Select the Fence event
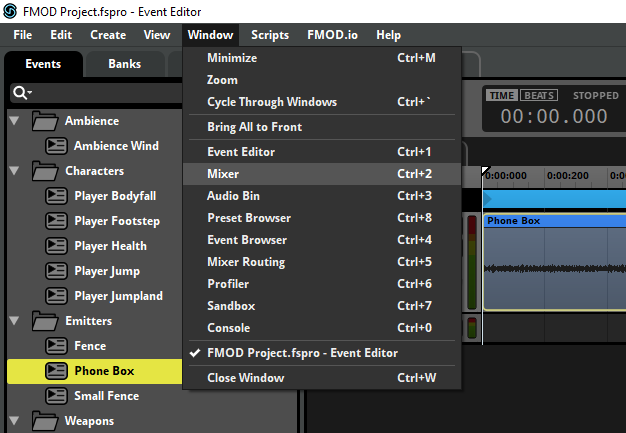 click(x=90, y=346)
